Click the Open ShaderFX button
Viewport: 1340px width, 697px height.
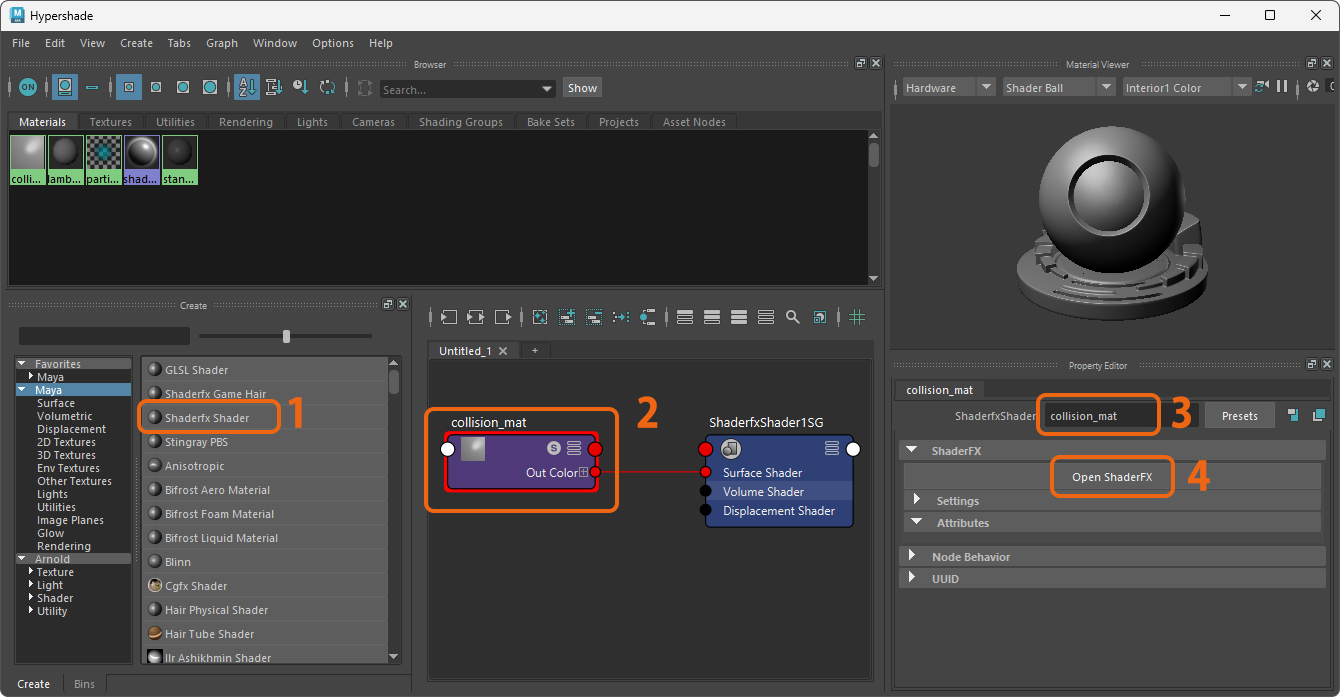1112,477
